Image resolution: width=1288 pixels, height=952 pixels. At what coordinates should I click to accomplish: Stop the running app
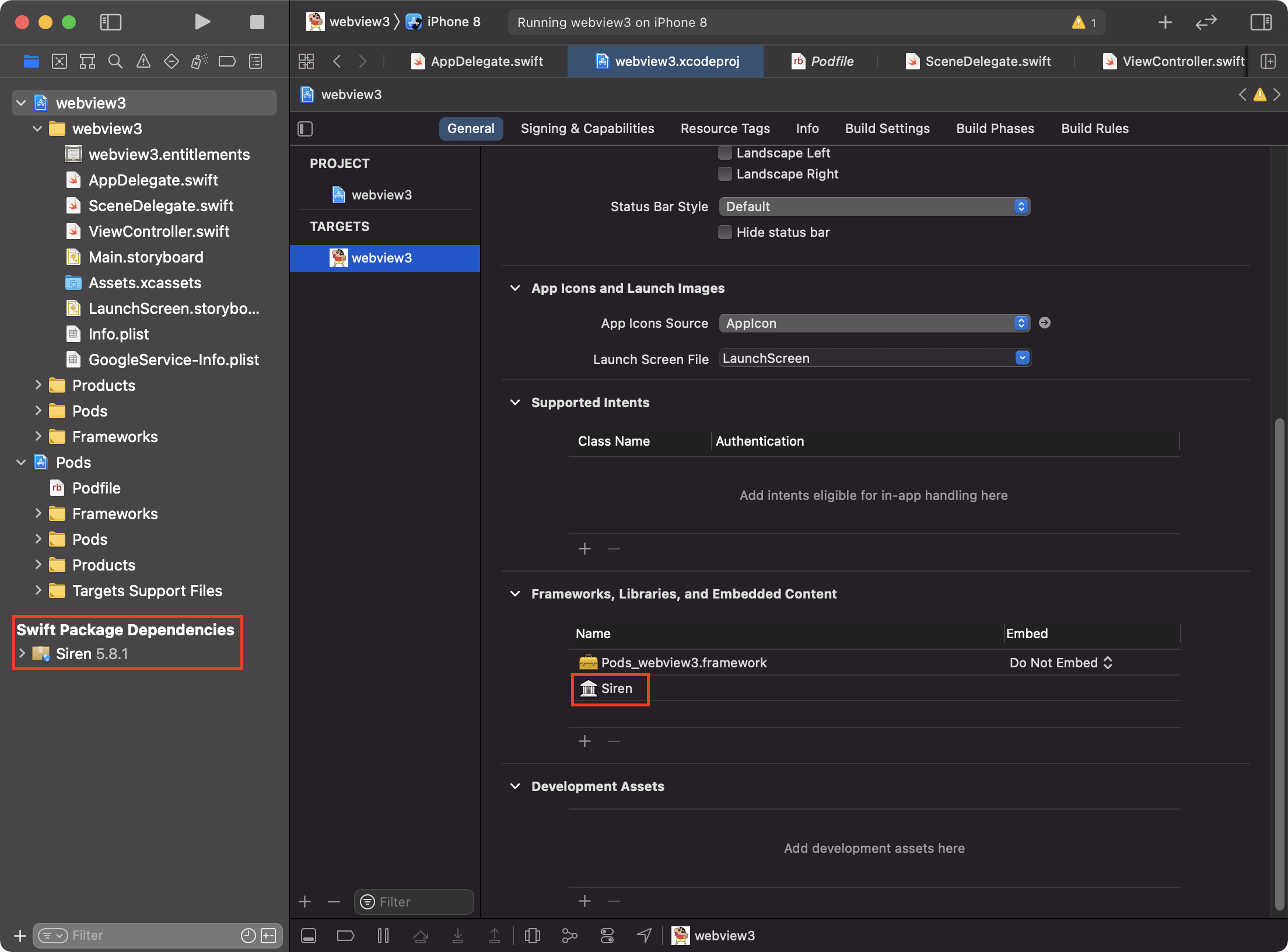pos(257,22)
